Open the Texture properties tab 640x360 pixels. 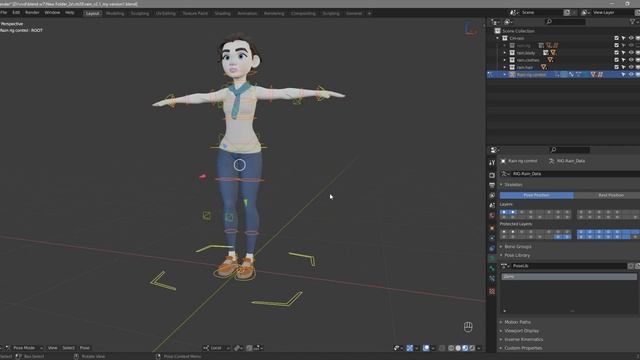[492, 291]
